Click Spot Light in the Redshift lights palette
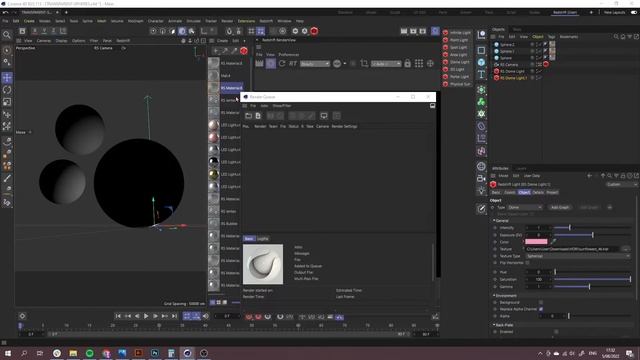 [456, 47]
